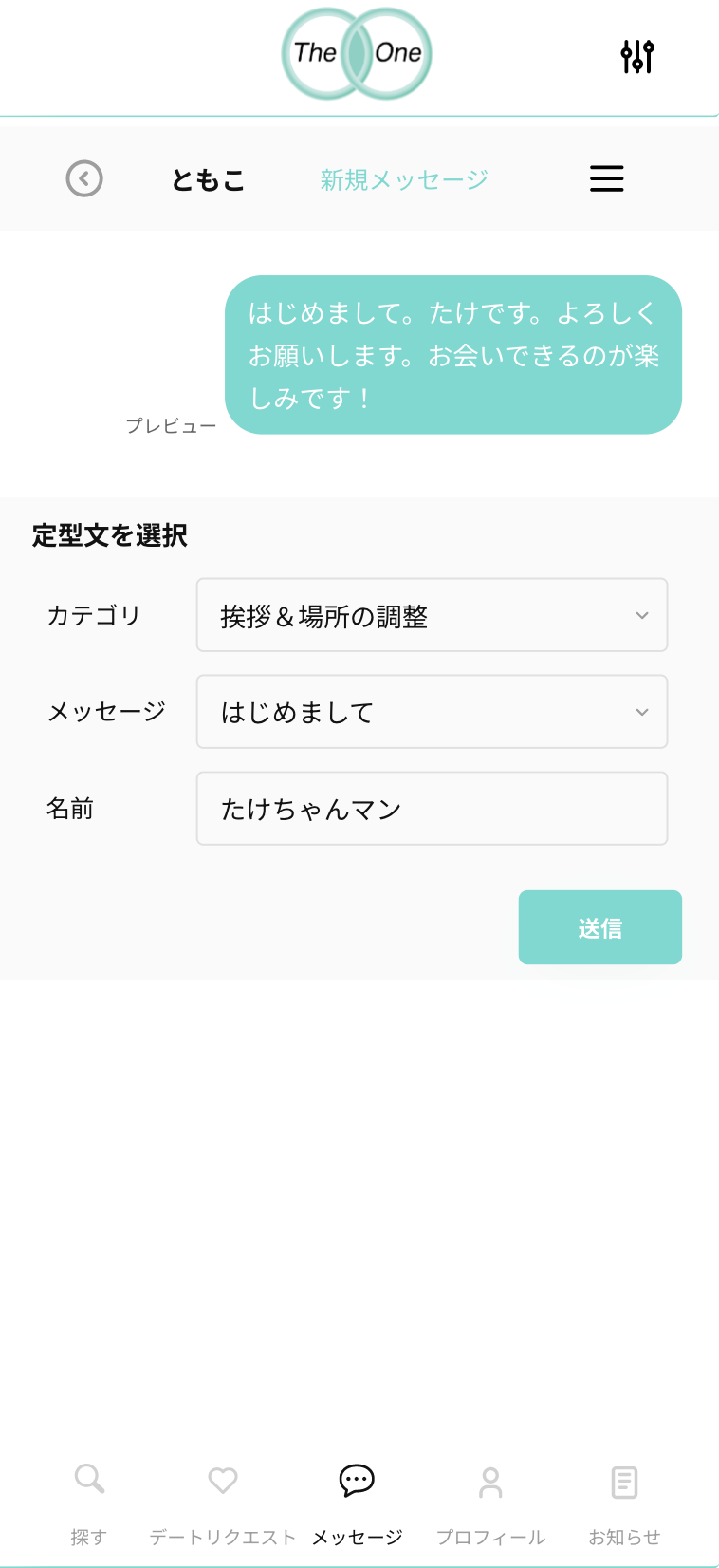Open the filter sliders icon
This screenshot has height=1568, width=719.
coord(637,57)
